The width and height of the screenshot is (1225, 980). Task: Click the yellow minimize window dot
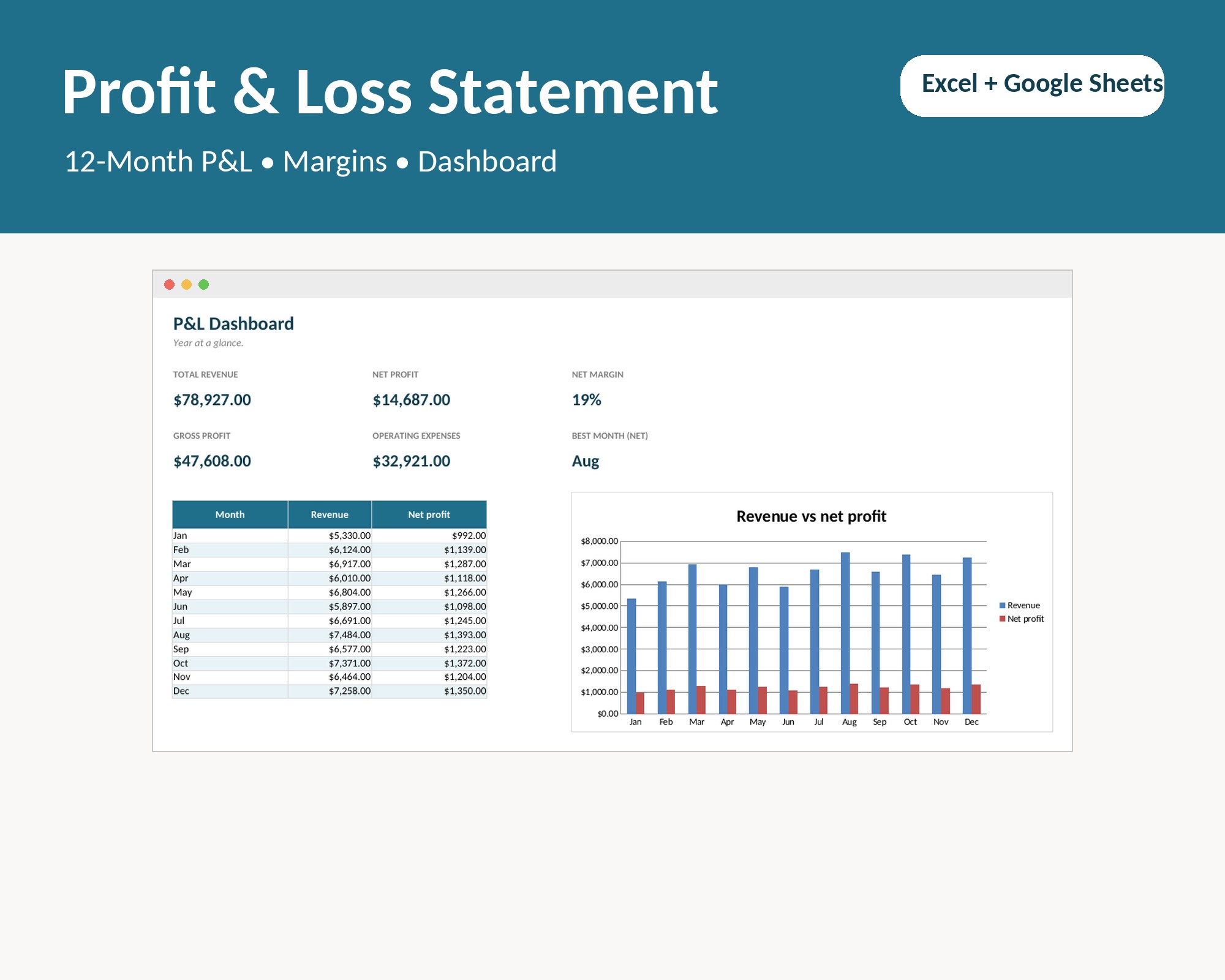point(187,284)
